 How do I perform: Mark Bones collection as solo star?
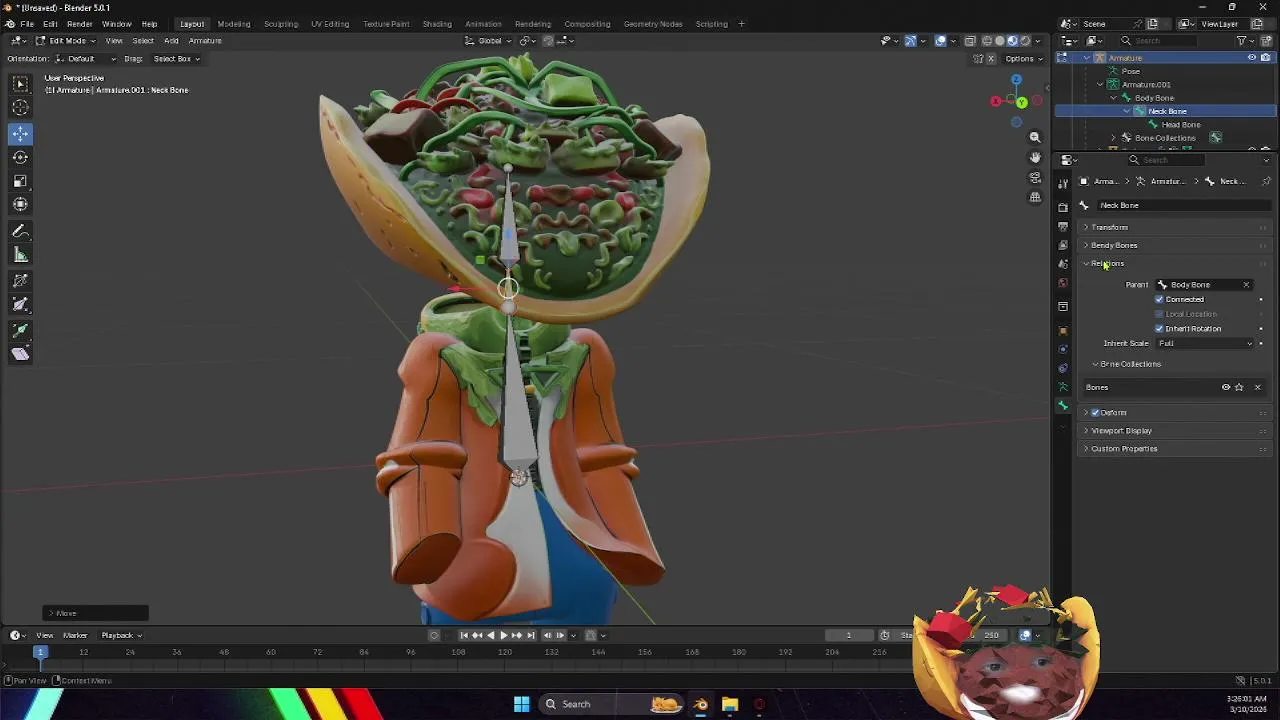(1239, 387)
